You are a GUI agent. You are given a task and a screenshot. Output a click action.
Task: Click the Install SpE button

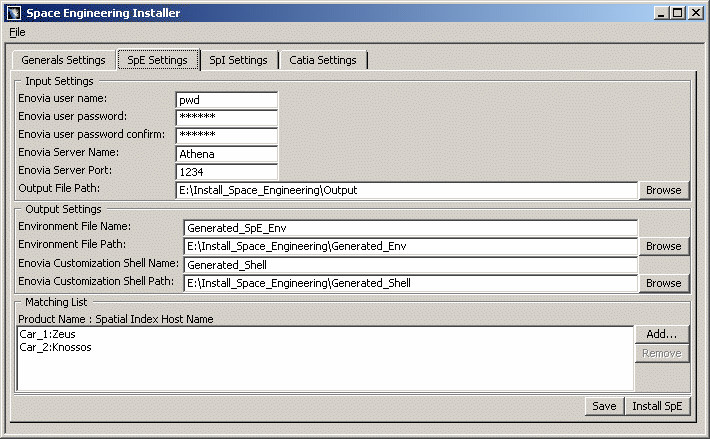[x=657, y=406]
